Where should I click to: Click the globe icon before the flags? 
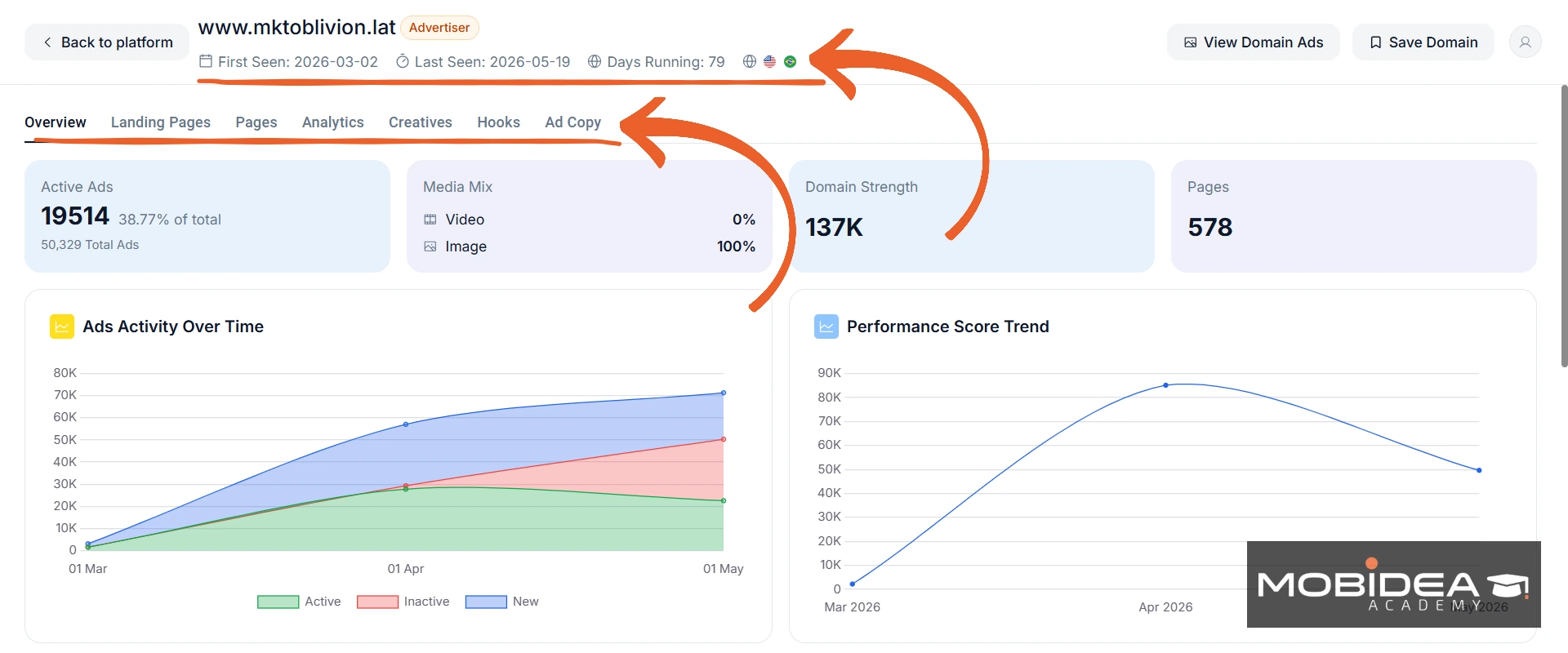click(x=750, y=61)
